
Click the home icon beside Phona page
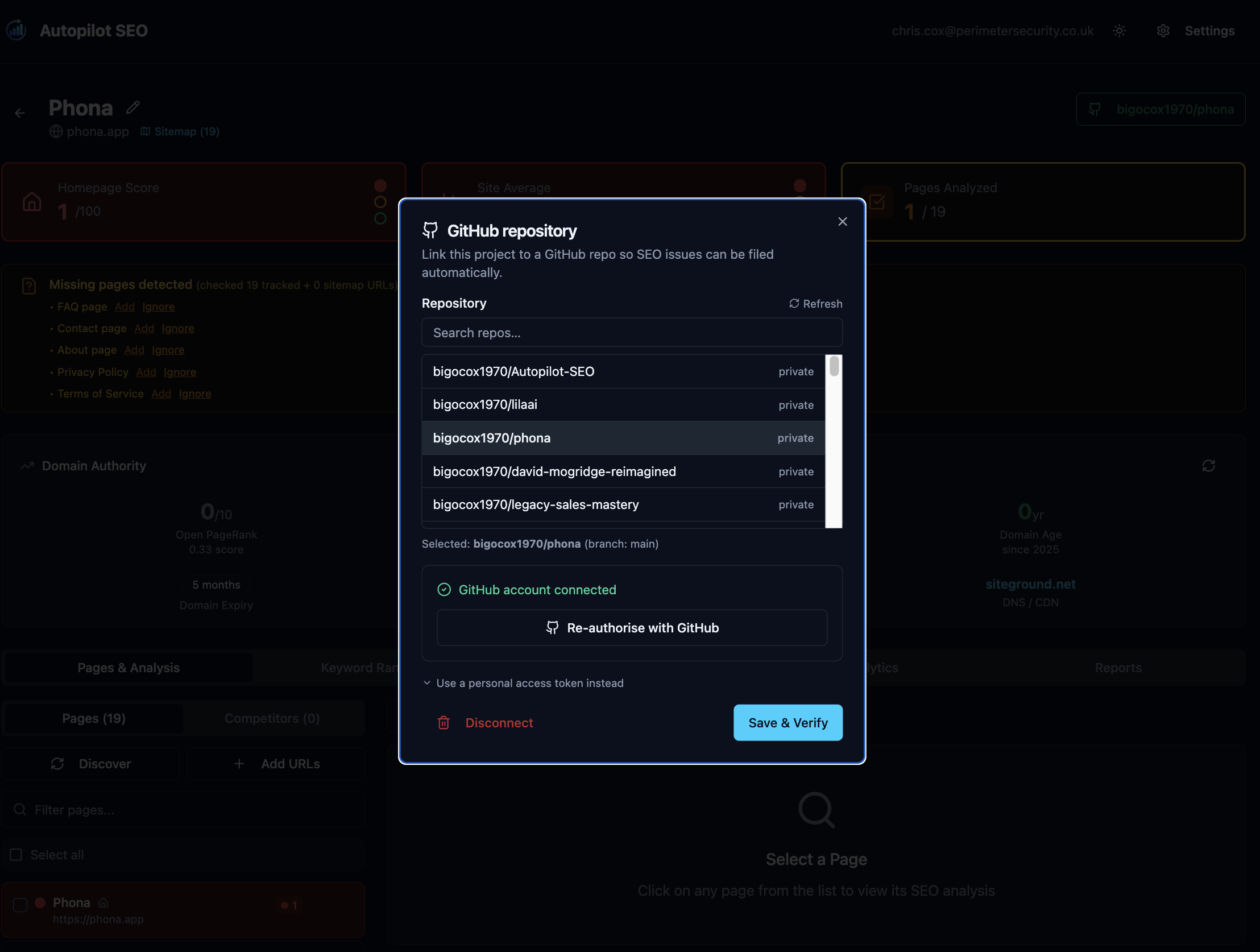(x=103, y=903)
